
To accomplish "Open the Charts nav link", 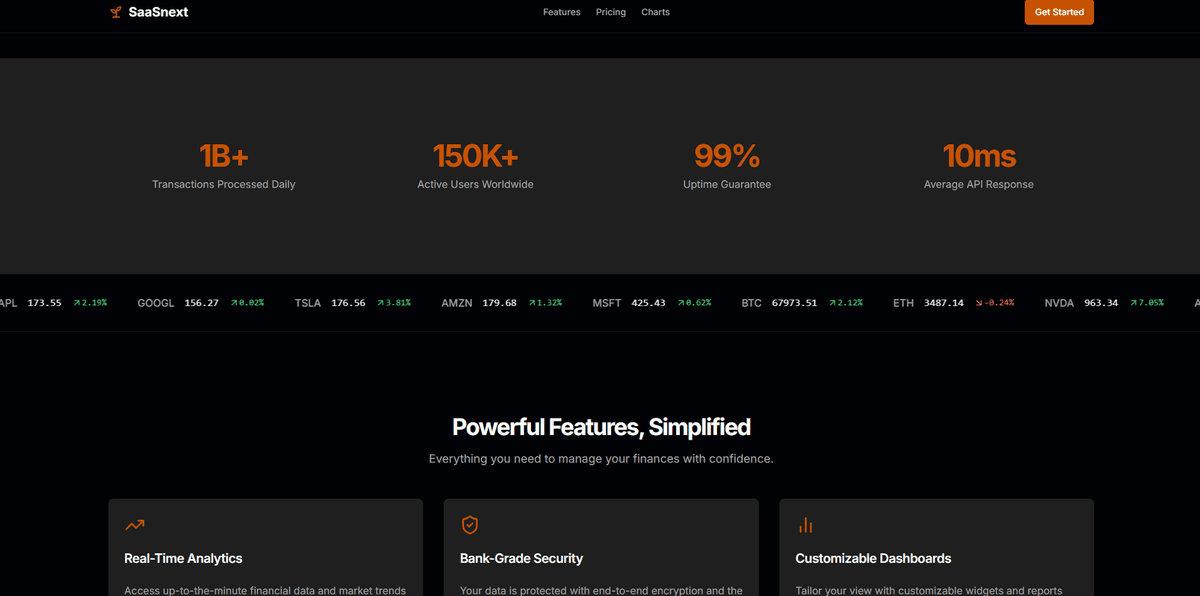I will coord(656,12).
